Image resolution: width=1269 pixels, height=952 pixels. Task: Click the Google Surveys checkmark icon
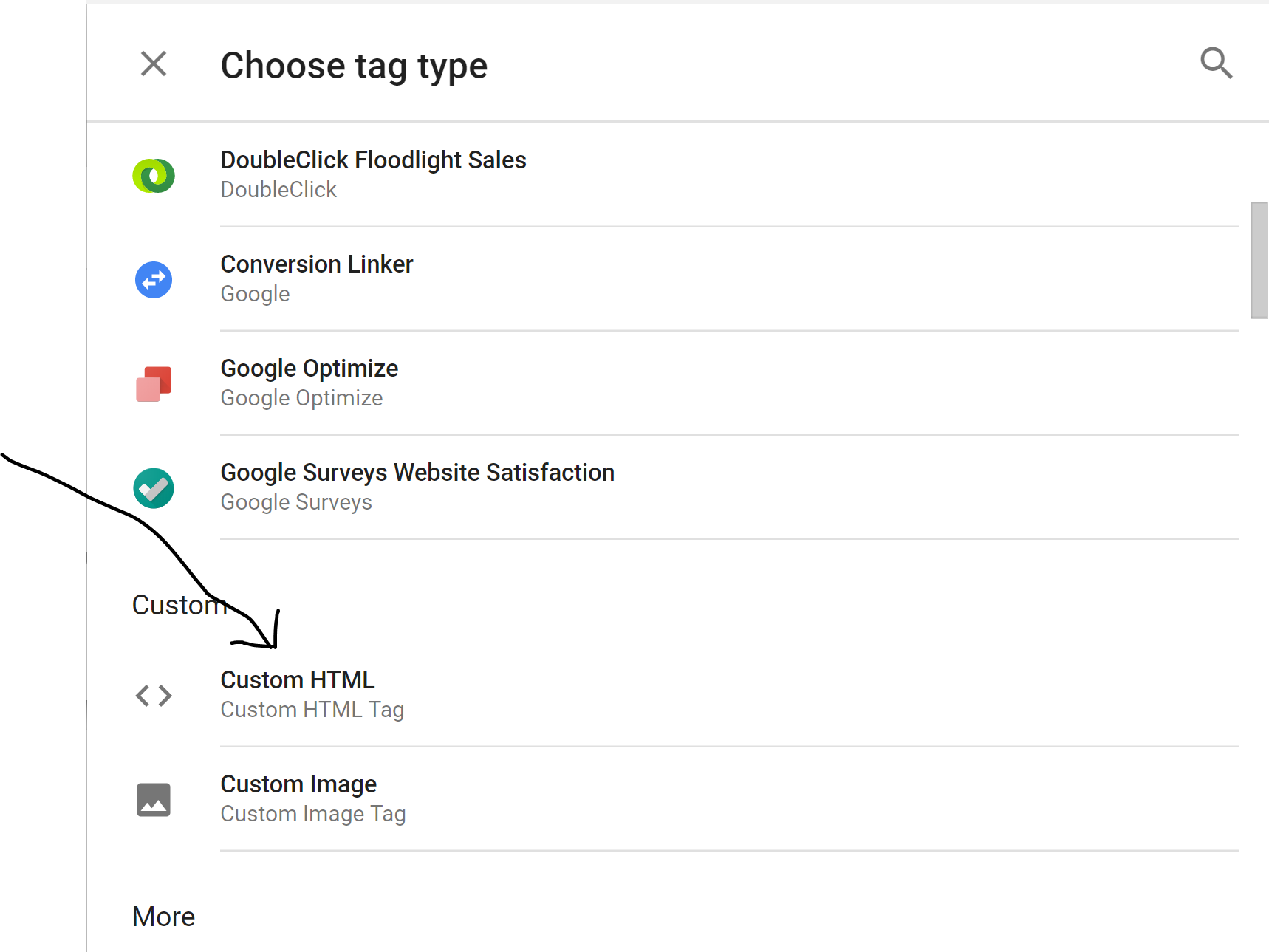154,488
